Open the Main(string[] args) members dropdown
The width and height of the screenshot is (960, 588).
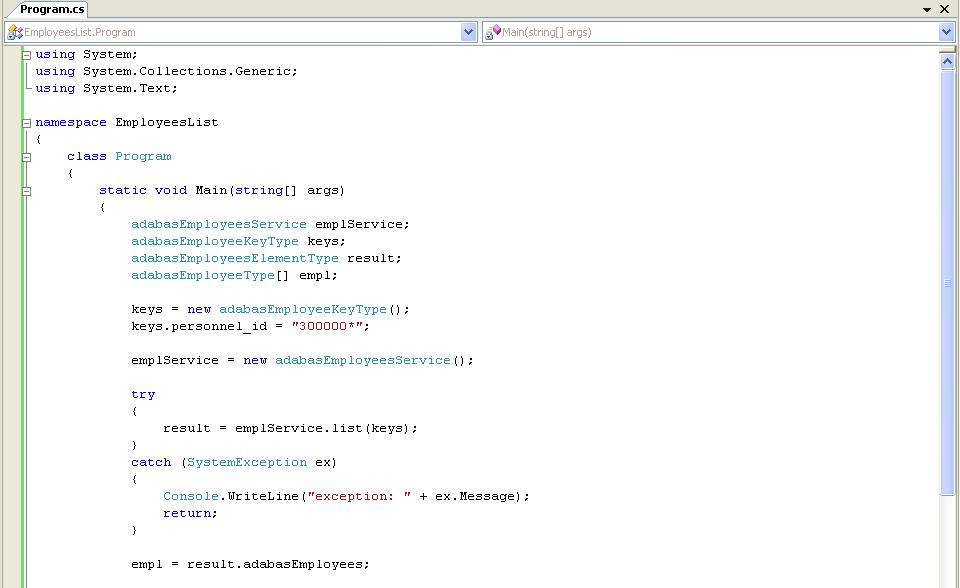tap(946, 31)
